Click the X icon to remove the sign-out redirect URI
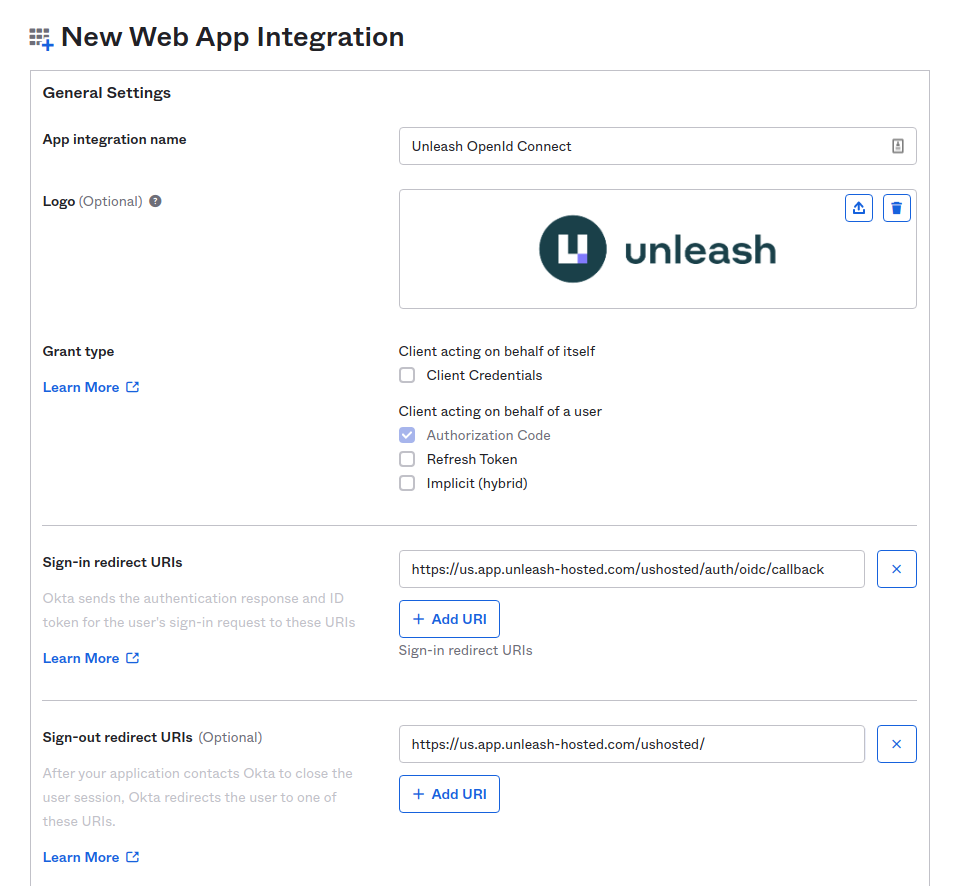953x886 pixels. [x=896, y=743]
